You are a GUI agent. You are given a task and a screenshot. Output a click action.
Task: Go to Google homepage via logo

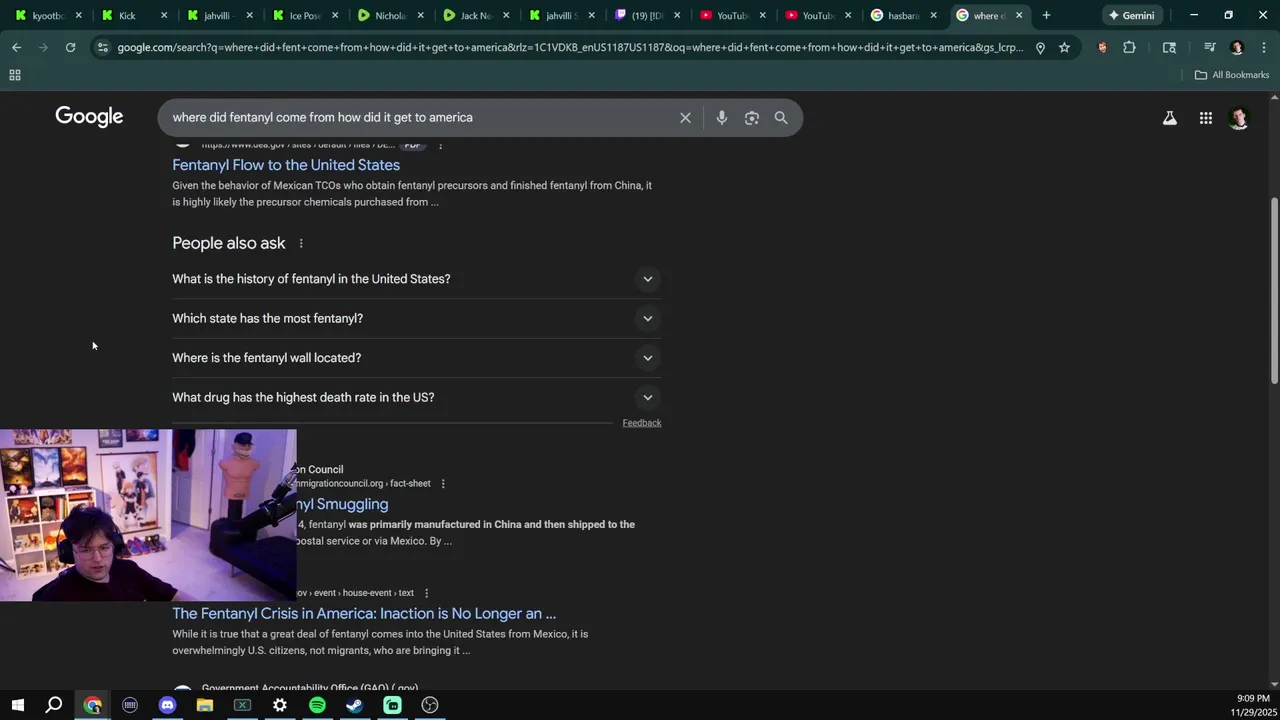(89, 117)
